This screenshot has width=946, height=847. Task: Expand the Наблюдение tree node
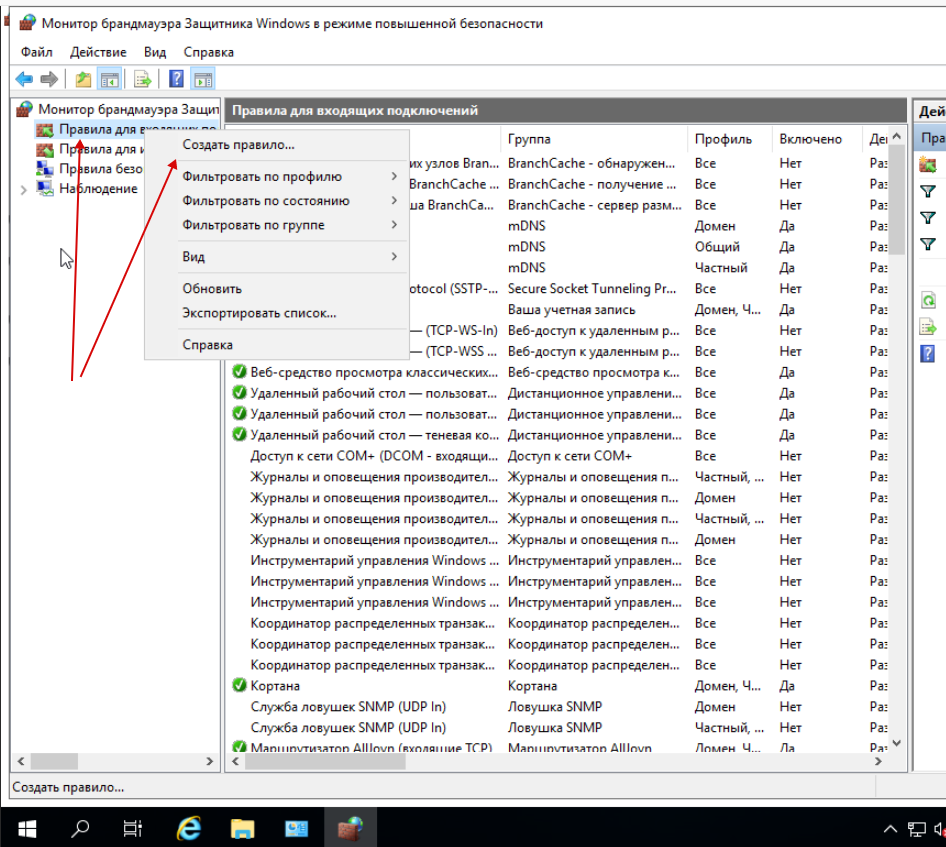(24, 190)
